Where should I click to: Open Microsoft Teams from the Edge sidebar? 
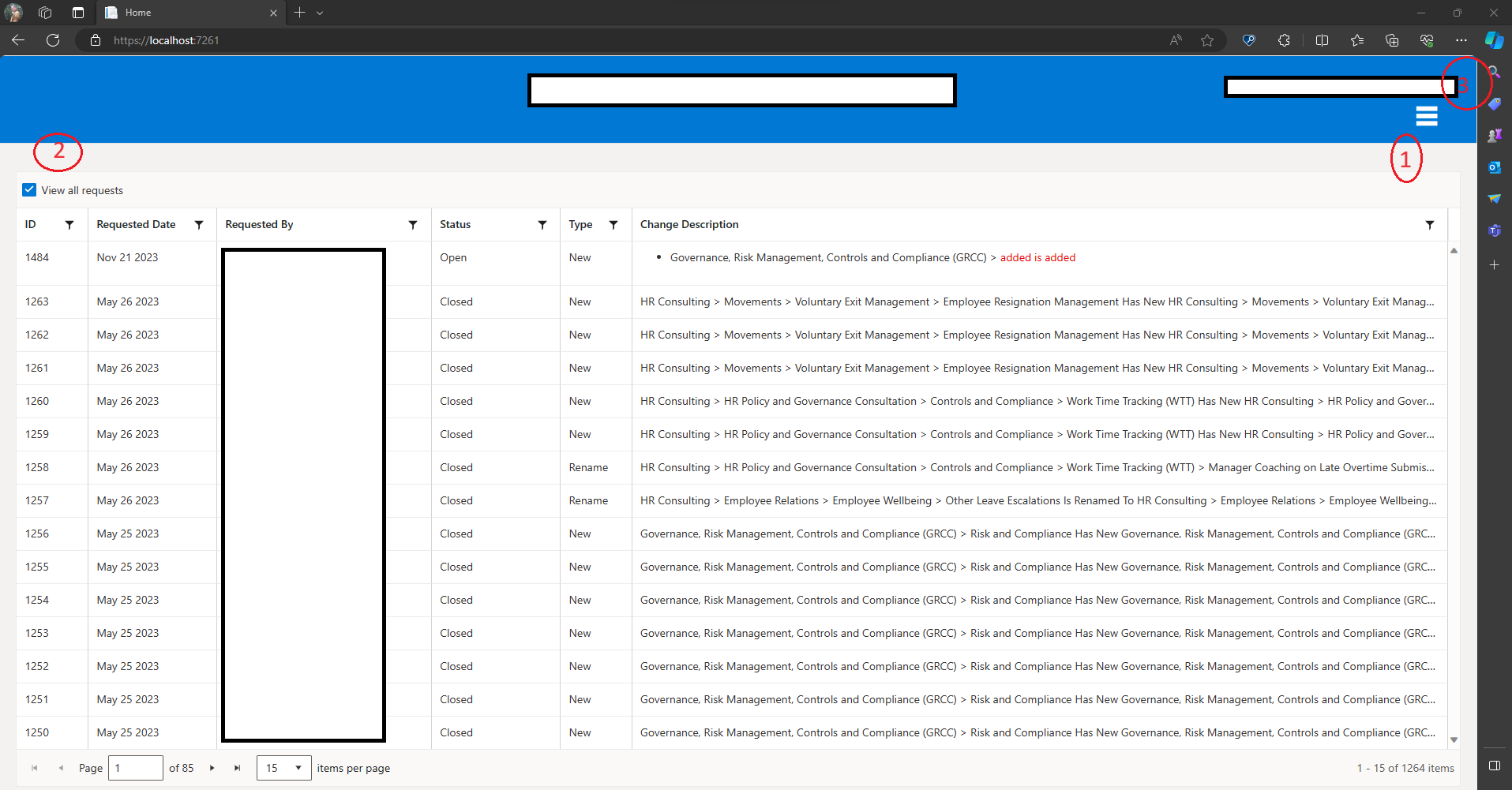click(x=1495, y=230)
